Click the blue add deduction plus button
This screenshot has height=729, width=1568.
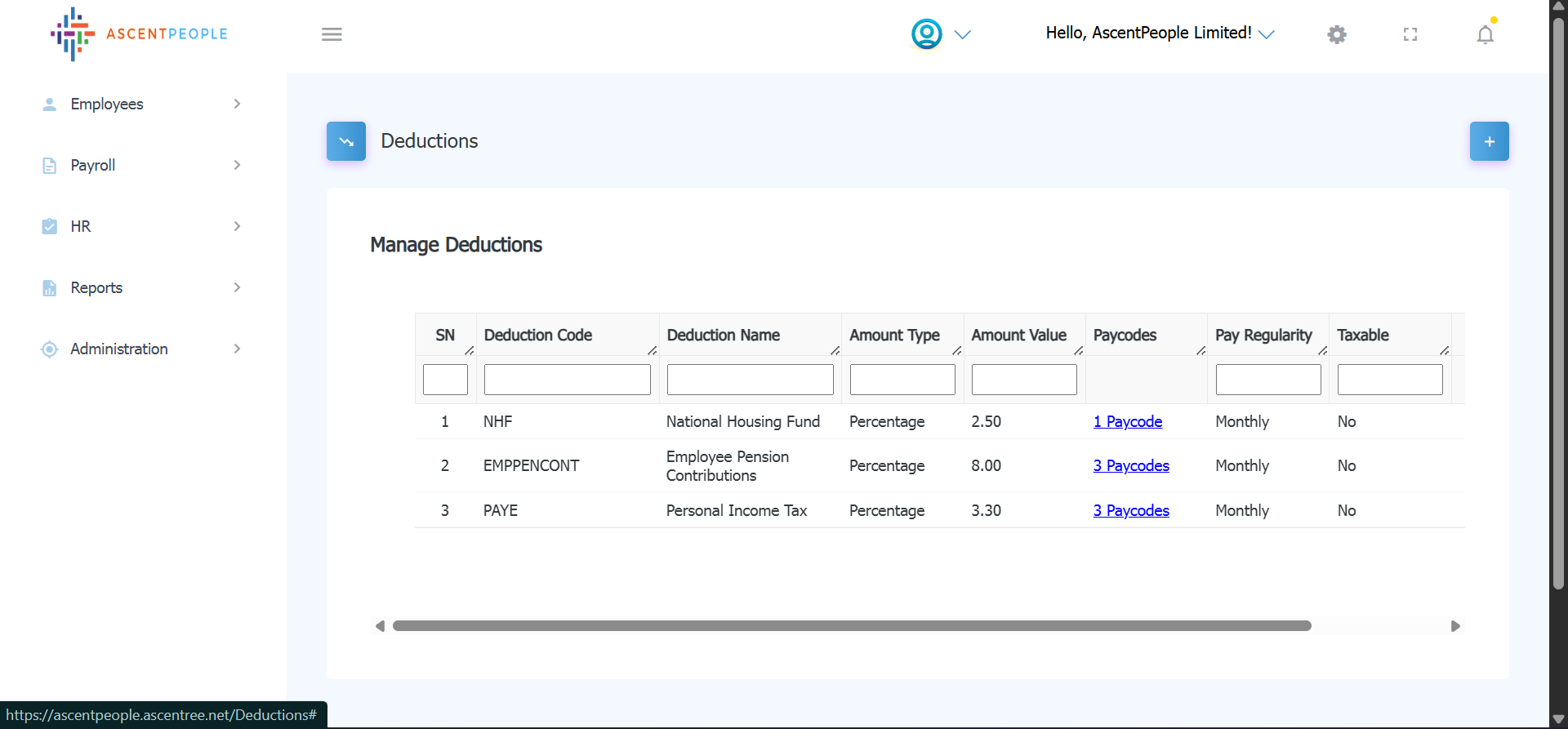click(1489, 141)
